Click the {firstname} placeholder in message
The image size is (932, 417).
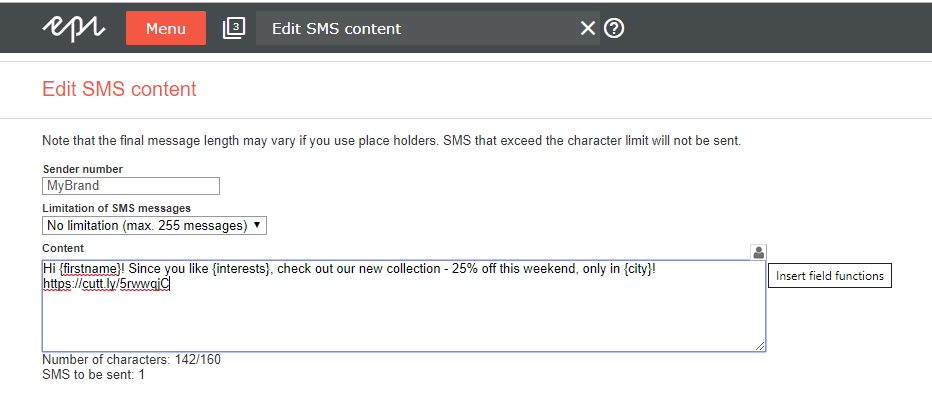[90, 268]
